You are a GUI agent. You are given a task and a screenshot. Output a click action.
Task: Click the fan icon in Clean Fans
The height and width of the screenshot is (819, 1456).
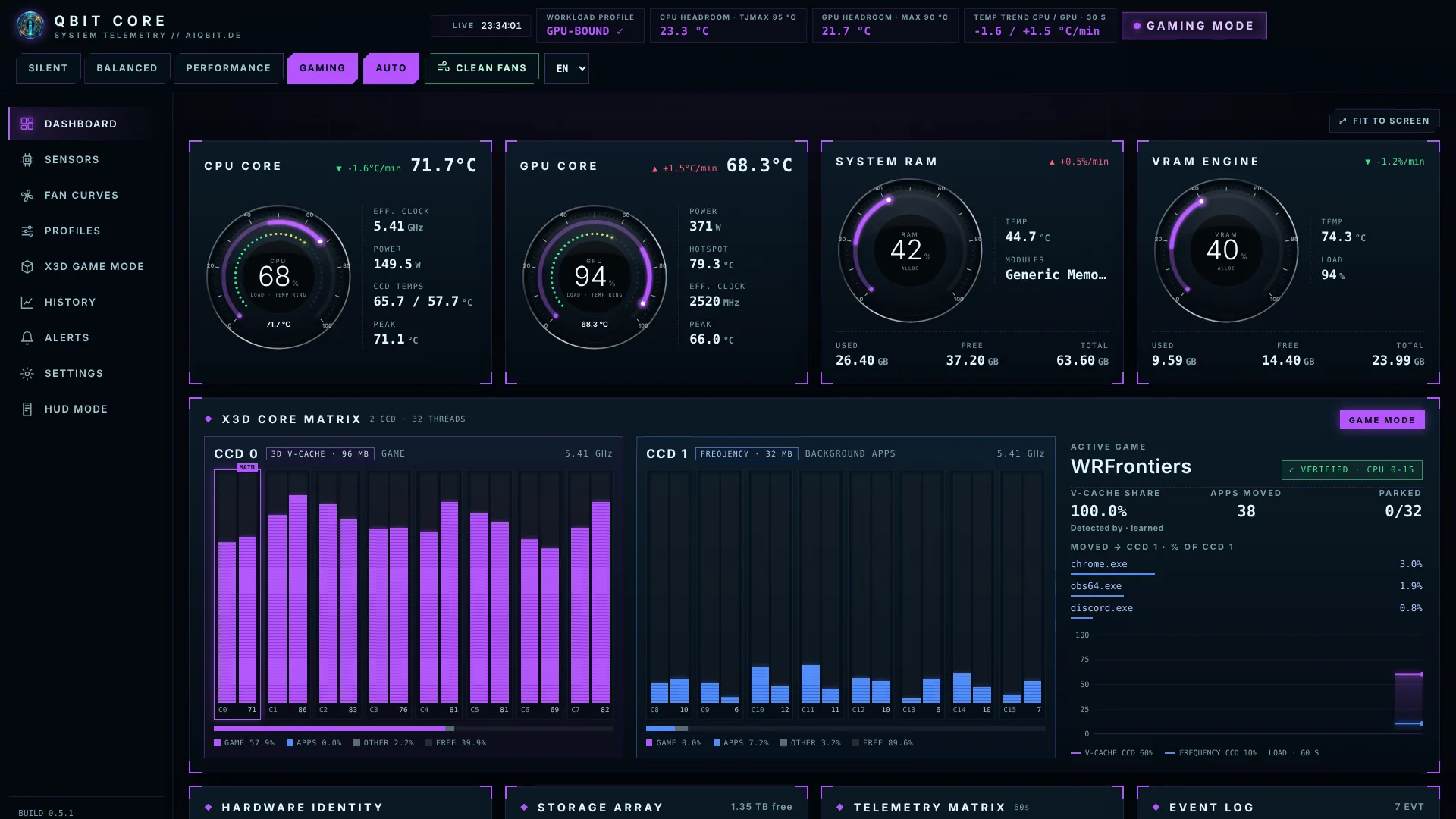tap(444, 67)
